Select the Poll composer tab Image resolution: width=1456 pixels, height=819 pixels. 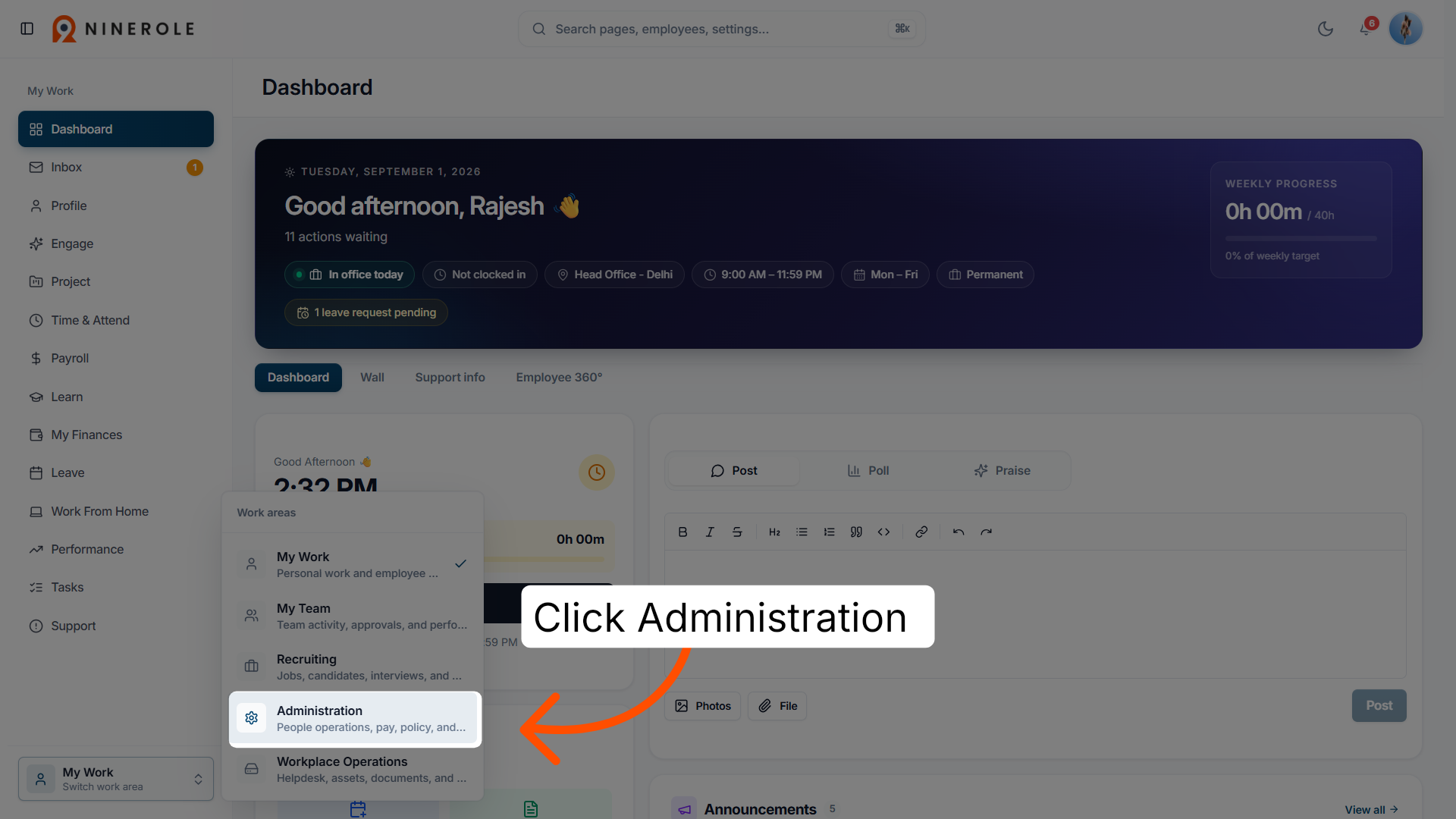868,470
